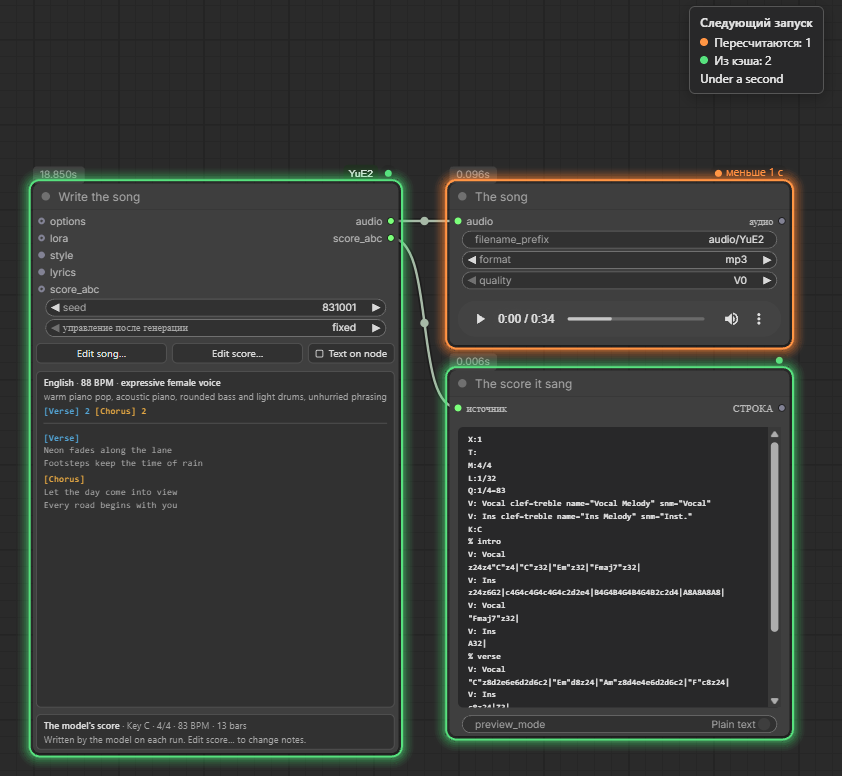Click the audio input socket on The song node
842x776 pixels.
(x=458, y=221)
